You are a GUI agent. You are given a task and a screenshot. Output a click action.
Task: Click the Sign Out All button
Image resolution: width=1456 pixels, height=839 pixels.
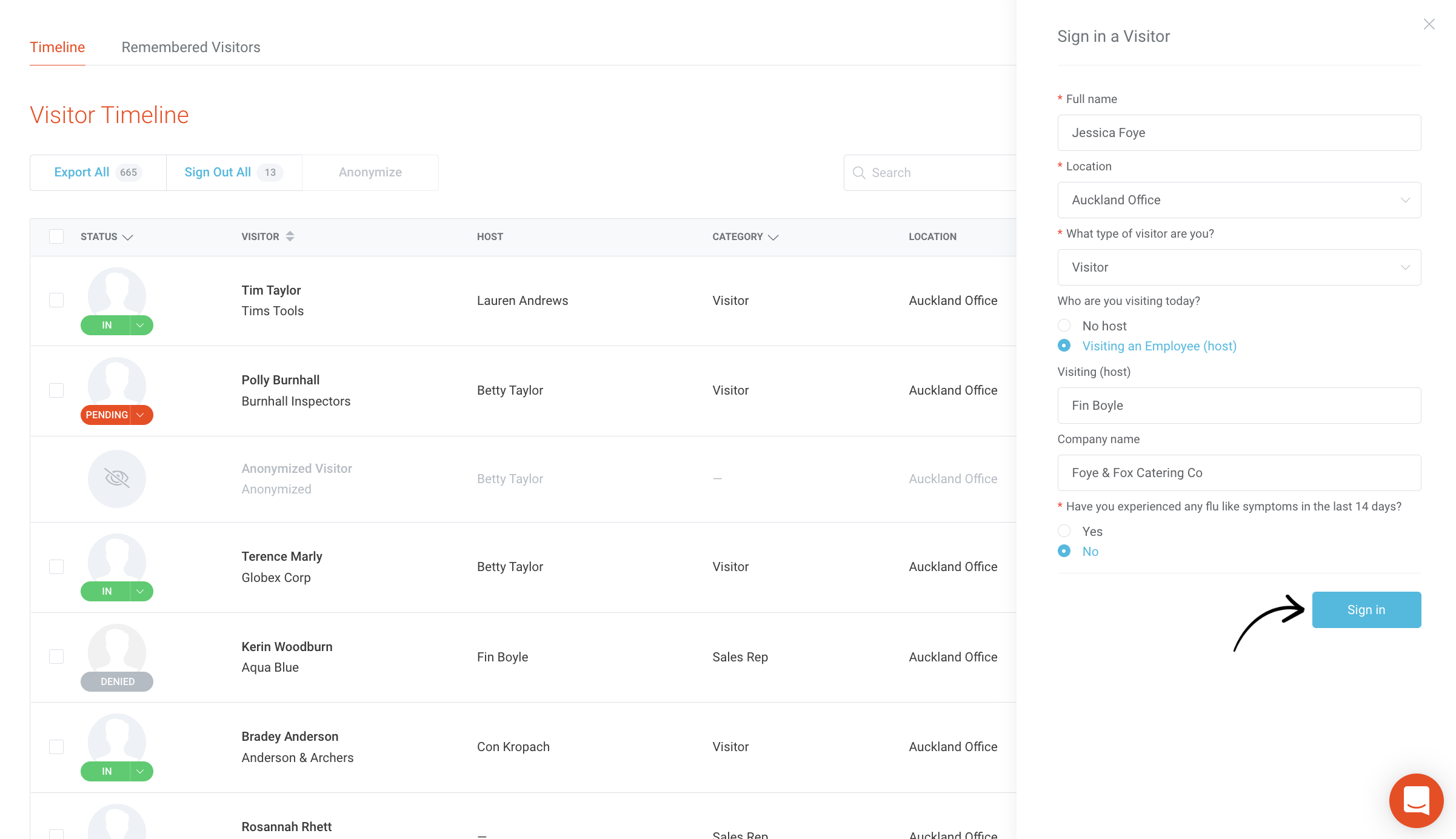pos(234,173)
